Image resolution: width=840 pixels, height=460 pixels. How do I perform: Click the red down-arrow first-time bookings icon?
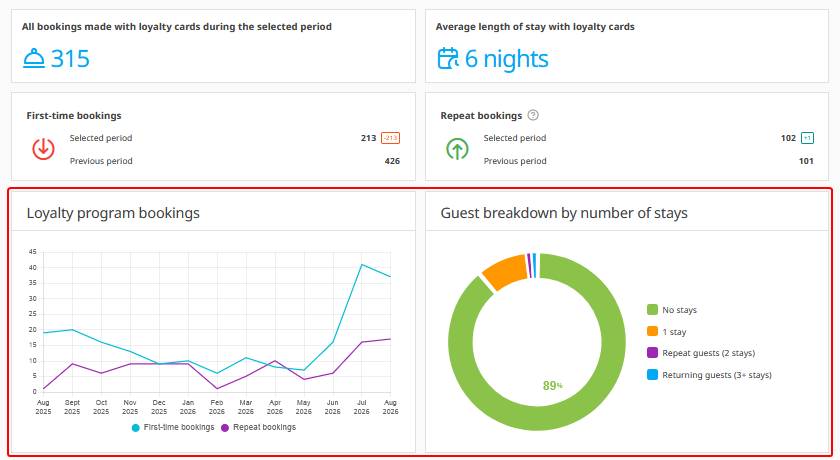pyautogui.click(x=43, y=149)
